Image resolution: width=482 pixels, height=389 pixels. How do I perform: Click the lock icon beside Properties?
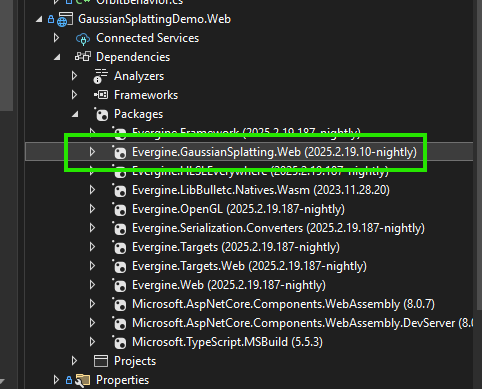tap(69, 380)
